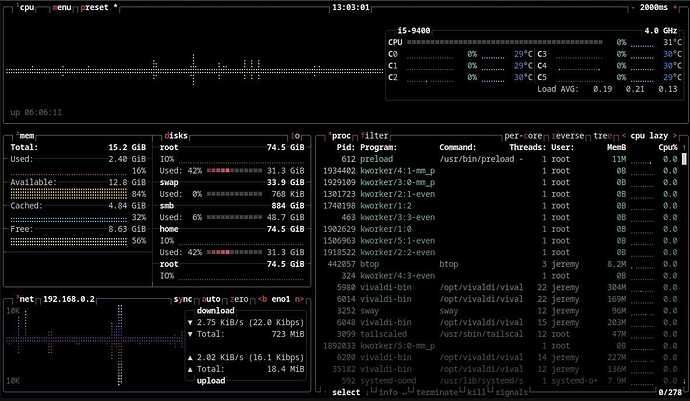
Task: Click the Pid: column header
Action: click(x=346, y=147)
